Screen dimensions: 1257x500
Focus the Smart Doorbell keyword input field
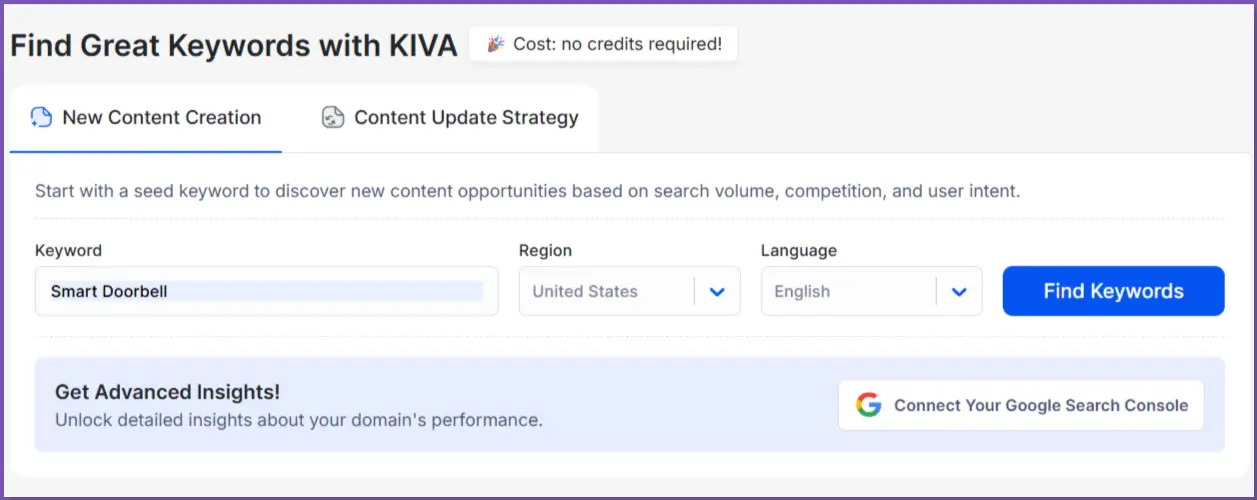tap(266, 292)
